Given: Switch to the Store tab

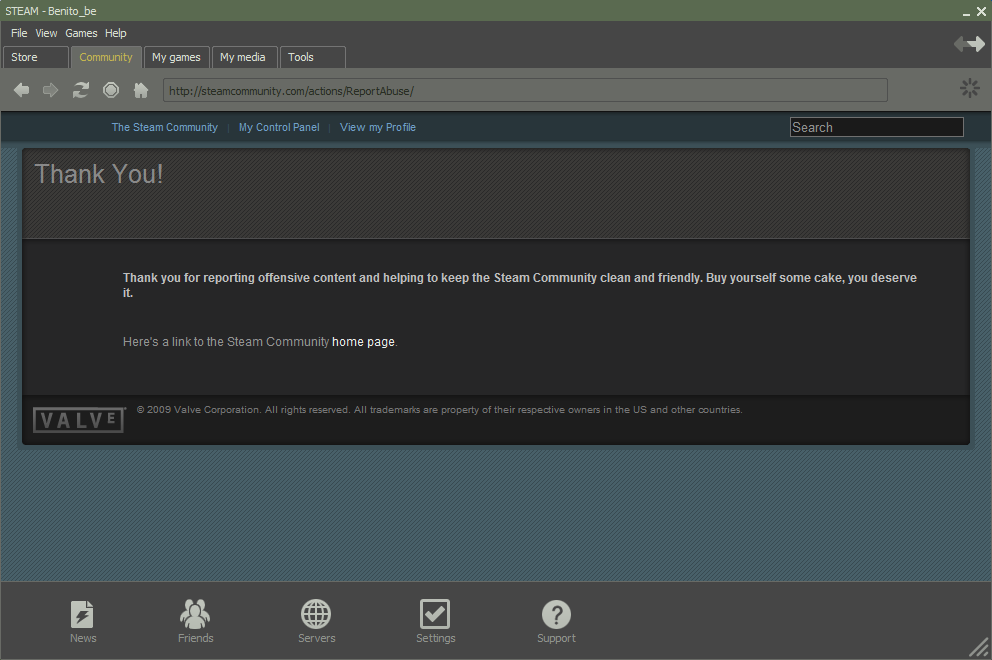Looking at the screenshot, I should point(35,57).
